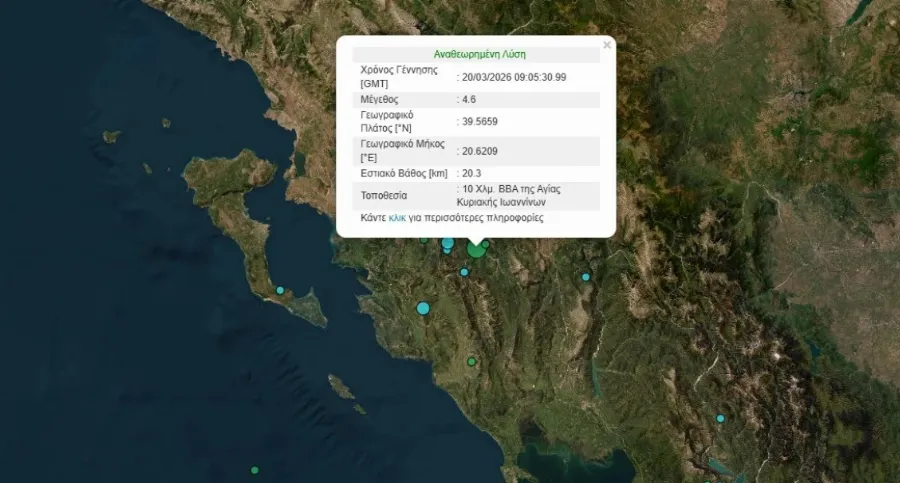900x483 pixels.
Task: Select the cyan earthquake marker on southern Corfu
Action: 280,291
